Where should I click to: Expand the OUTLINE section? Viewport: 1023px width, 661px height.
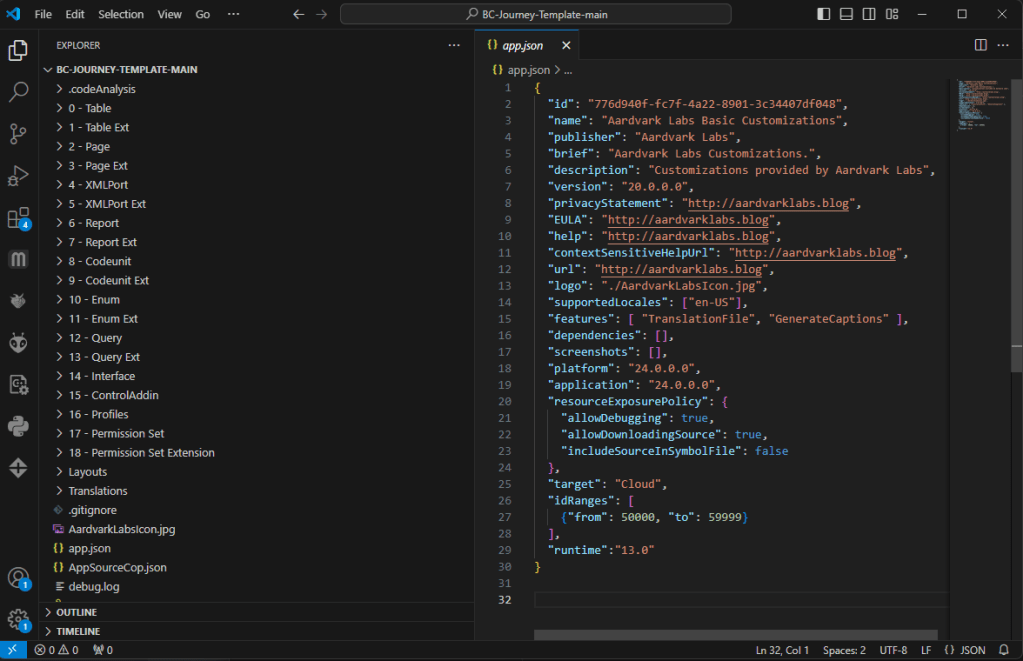[x=76, y=612]
